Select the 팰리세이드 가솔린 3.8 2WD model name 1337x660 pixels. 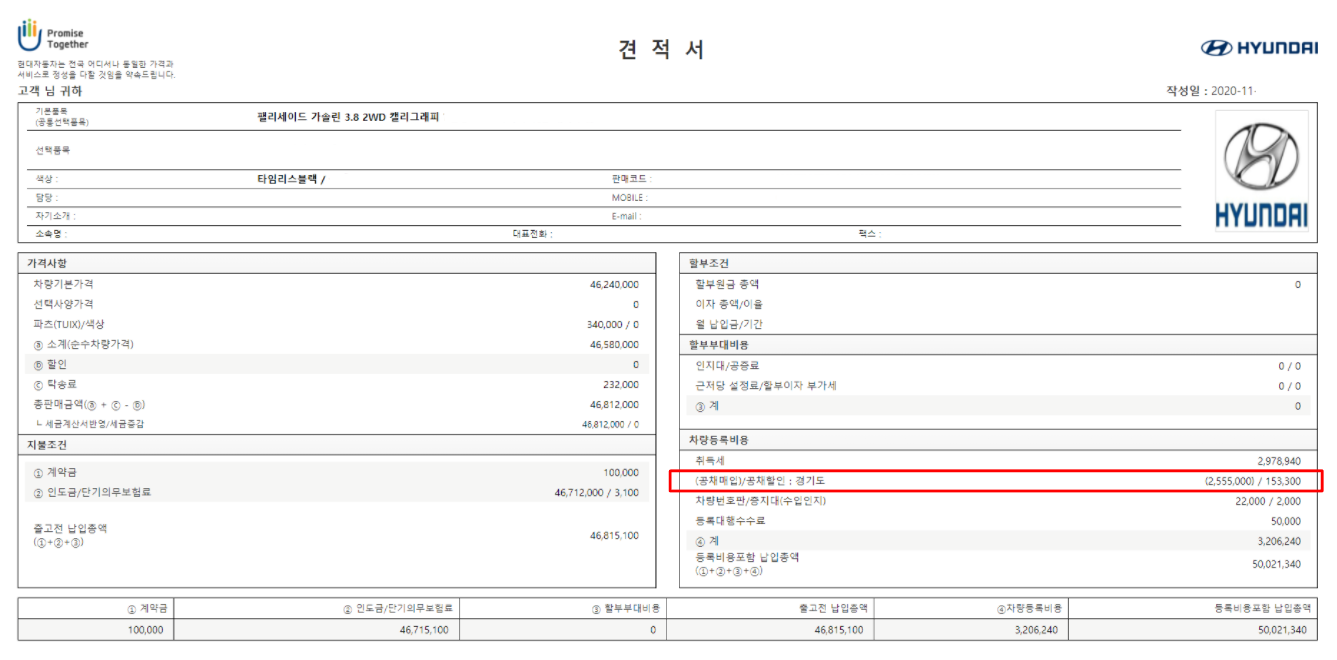(x=348, y=117)
